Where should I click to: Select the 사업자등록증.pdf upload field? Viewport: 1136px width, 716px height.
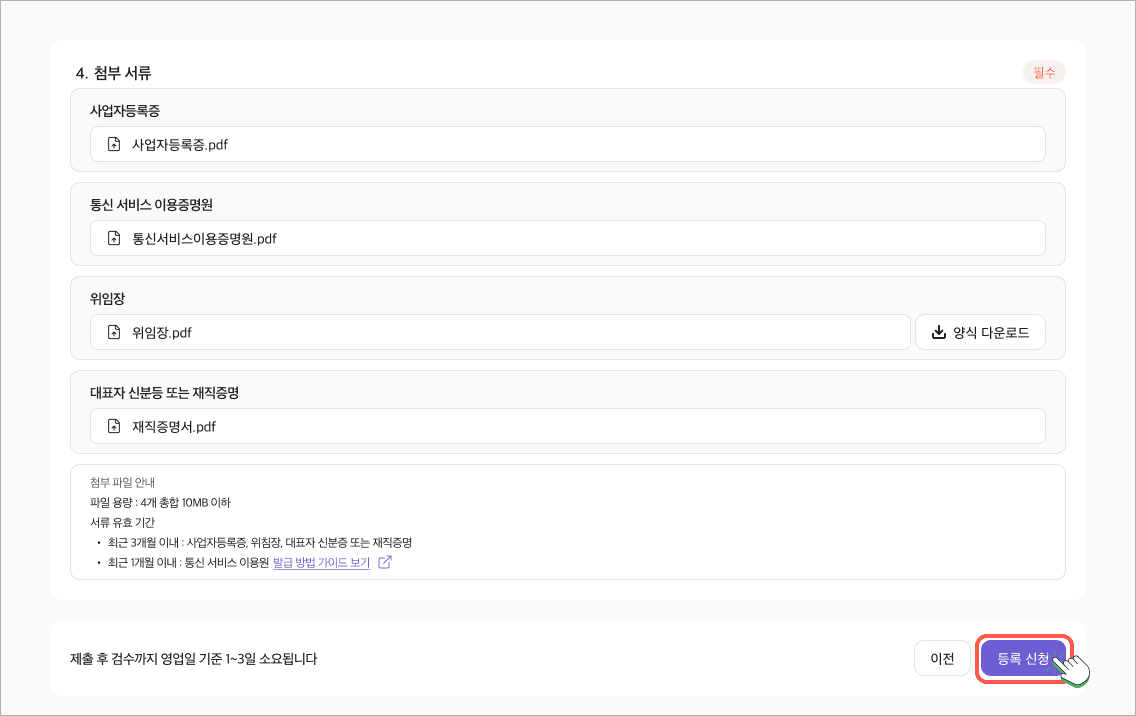tap(567, 144)
